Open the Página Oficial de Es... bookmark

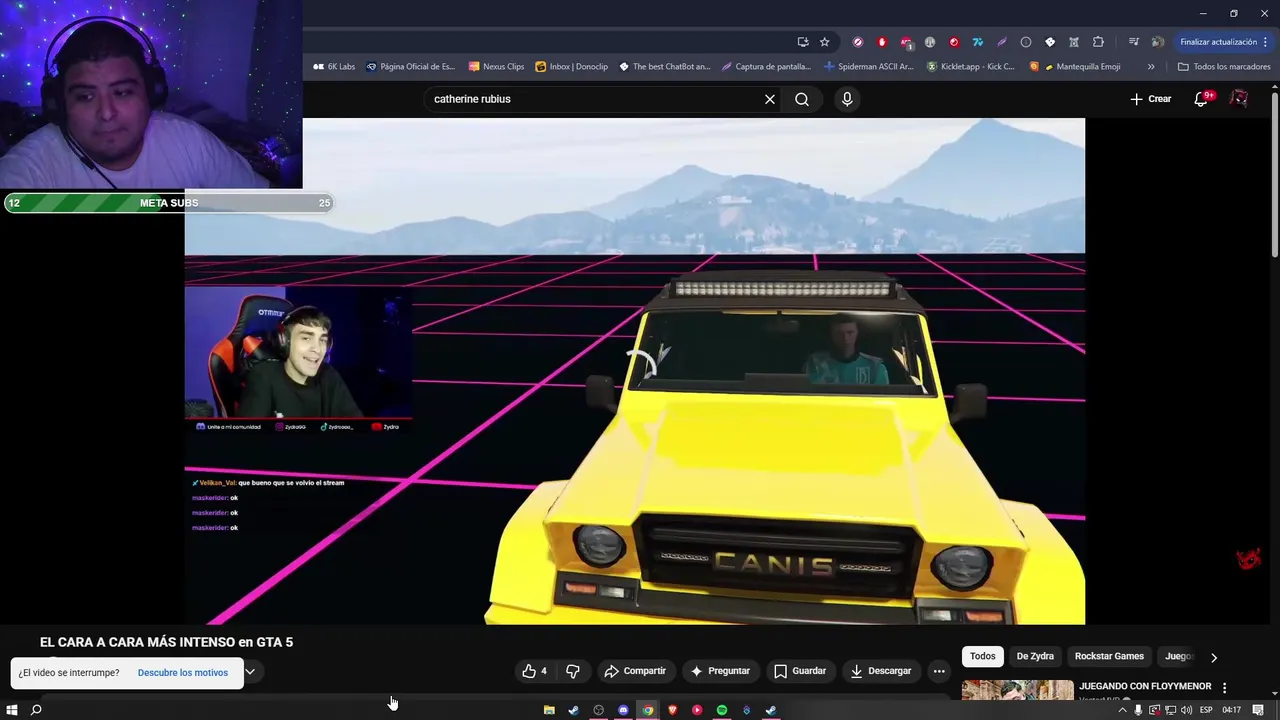coord(411,67)
